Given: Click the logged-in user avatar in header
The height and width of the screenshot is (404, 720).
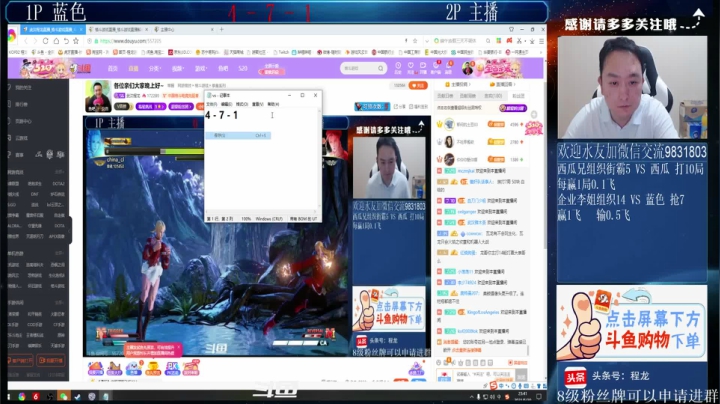Looking at the screenshot, I should coord(467,68).
